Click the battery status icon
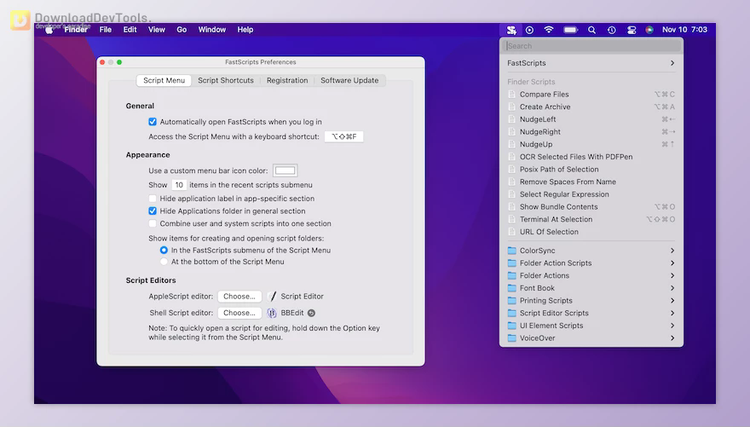This screenshot has height=427, width=750. (571, 30)
